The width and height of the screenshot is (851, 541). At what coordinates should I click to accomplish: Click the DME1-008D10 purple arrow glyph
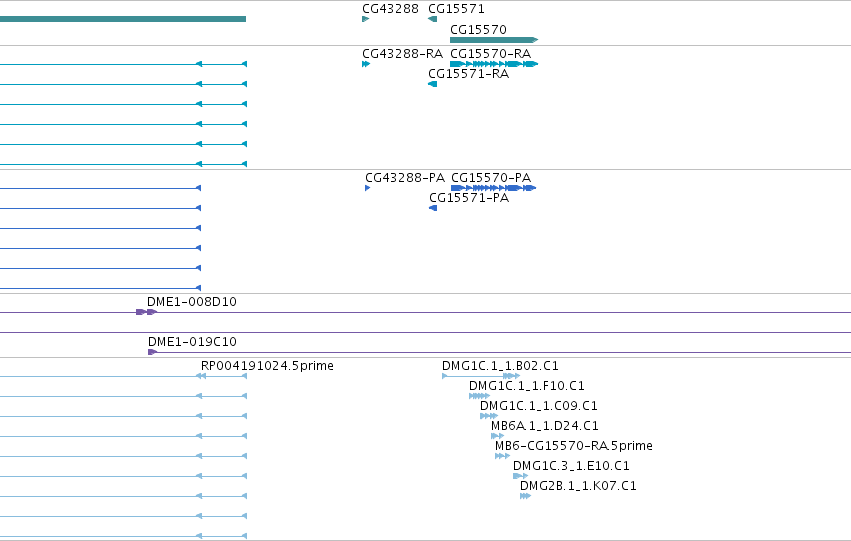point(147,312)
